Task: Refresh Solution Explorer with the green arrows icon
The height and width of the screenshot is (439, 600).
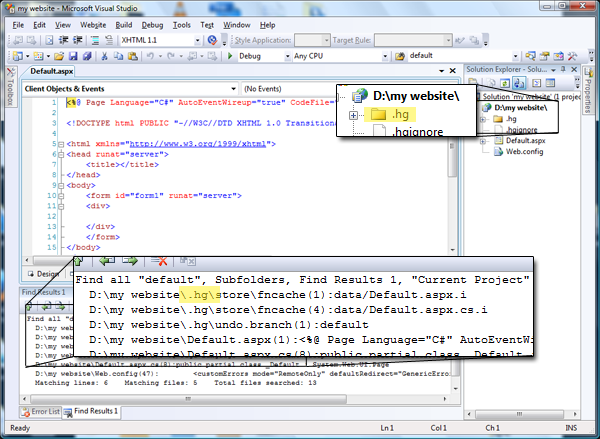Action: coord(505,83)
